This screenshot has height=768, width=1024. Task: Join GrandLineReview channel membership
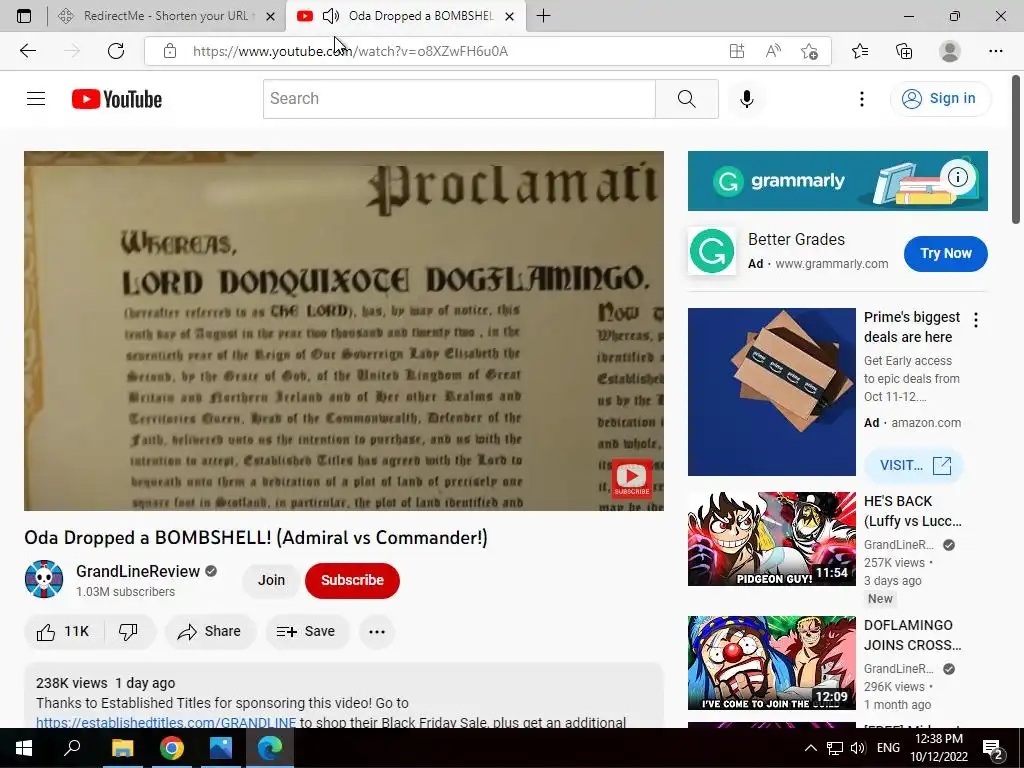[271, 580]
